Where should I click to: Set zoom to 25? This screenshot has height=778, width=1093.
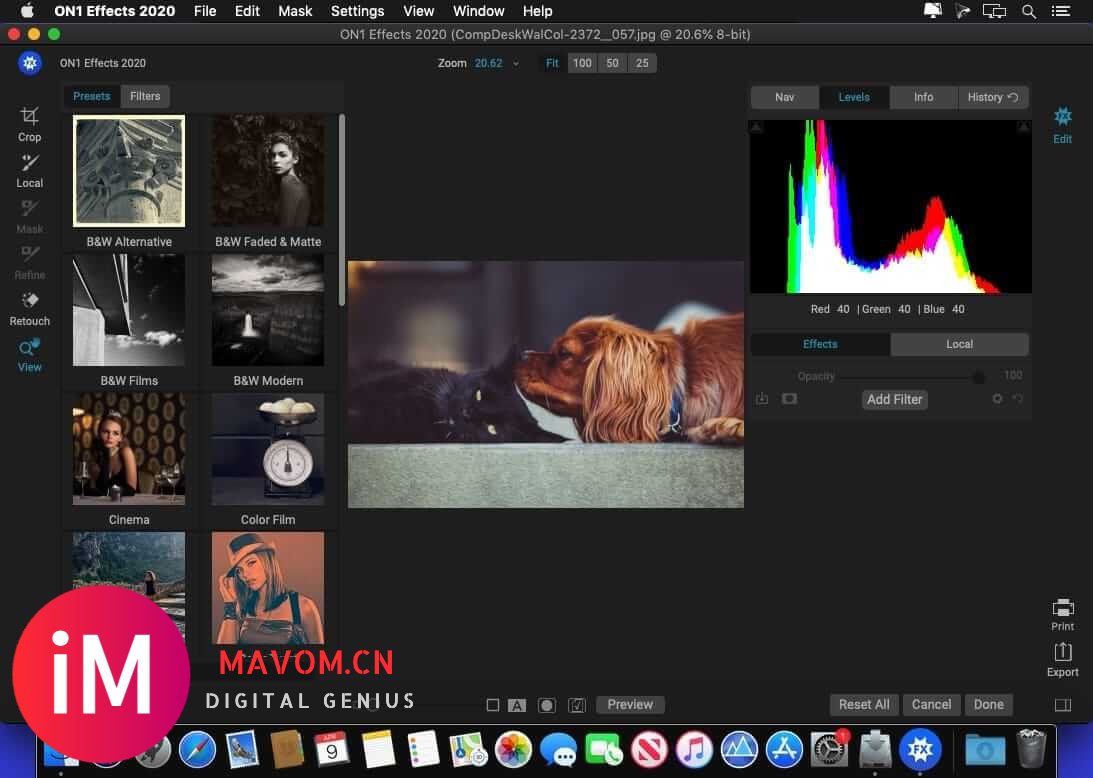coord(642,63)
